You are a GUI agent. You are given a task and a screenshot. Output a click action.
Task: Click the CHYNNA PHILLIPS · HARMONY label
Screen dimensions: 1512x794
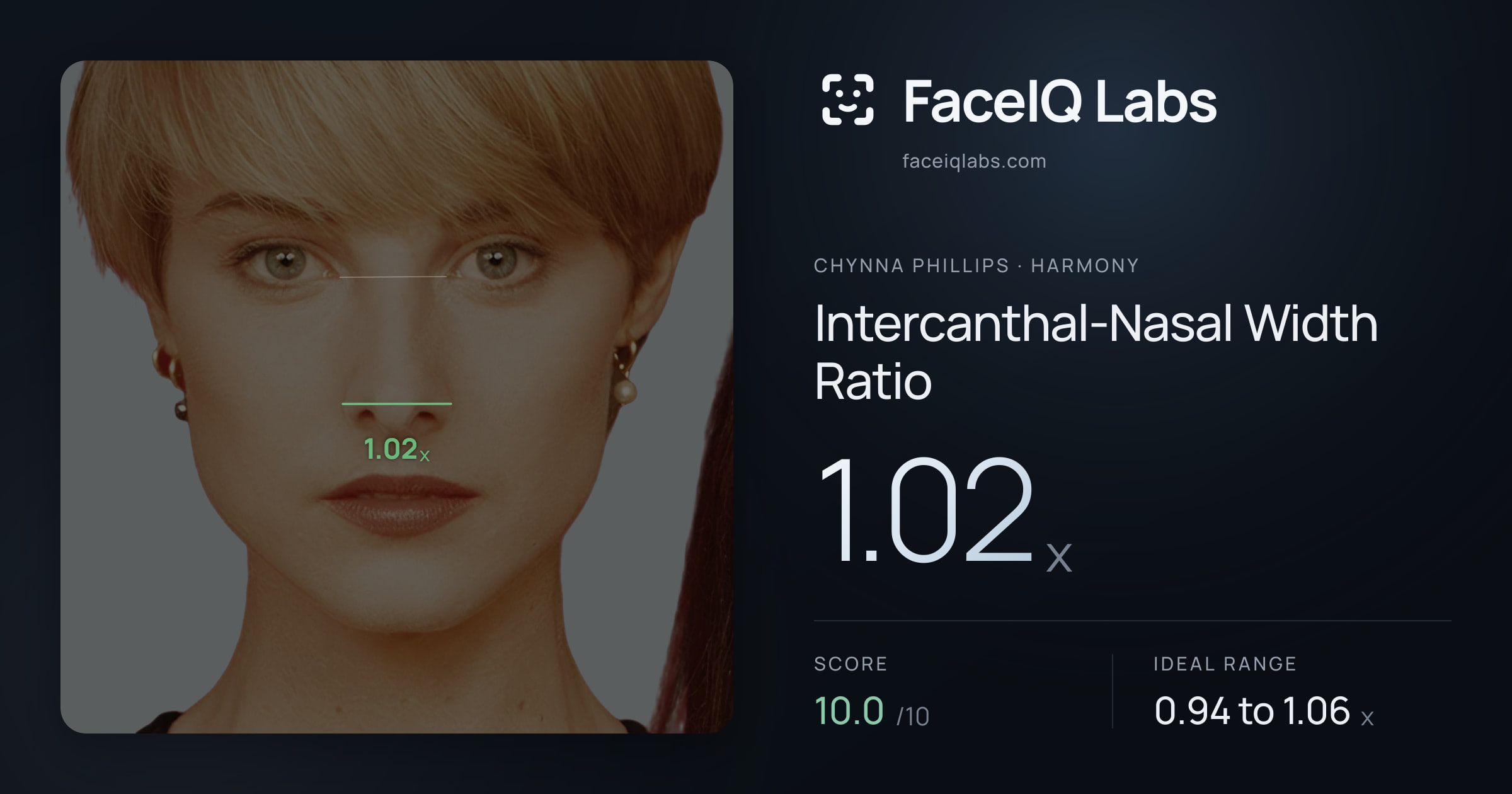[976, 266]
